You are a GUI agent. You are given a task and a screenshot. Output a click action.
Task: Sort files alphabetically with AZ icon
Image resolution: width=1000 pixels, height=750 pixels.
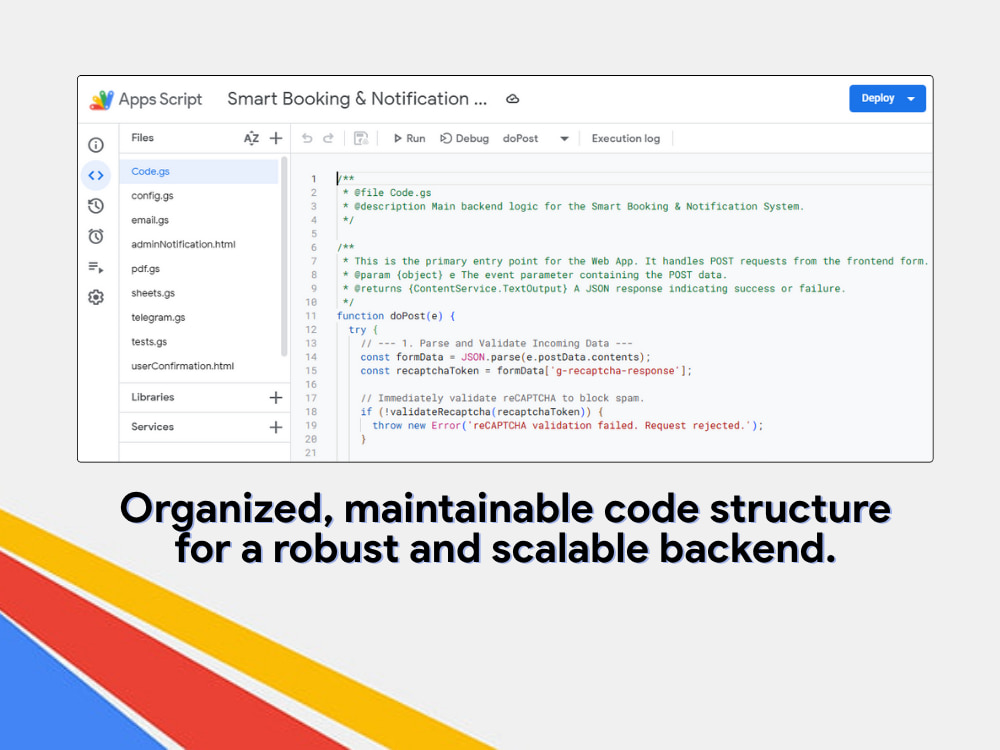pyautogui.click(x=251, y=138)
